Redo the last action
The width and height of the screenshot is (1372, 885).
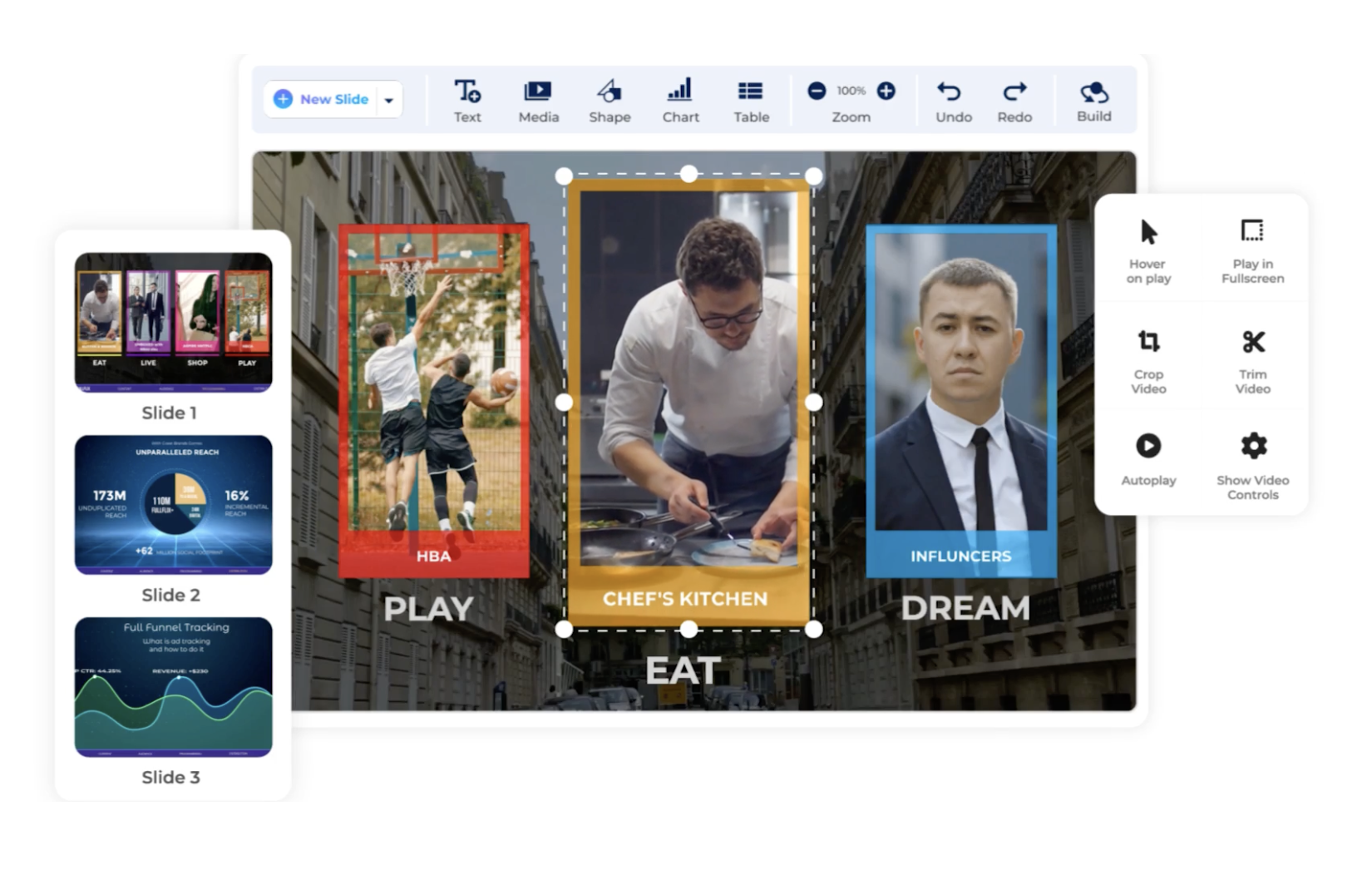[1016, 98]
